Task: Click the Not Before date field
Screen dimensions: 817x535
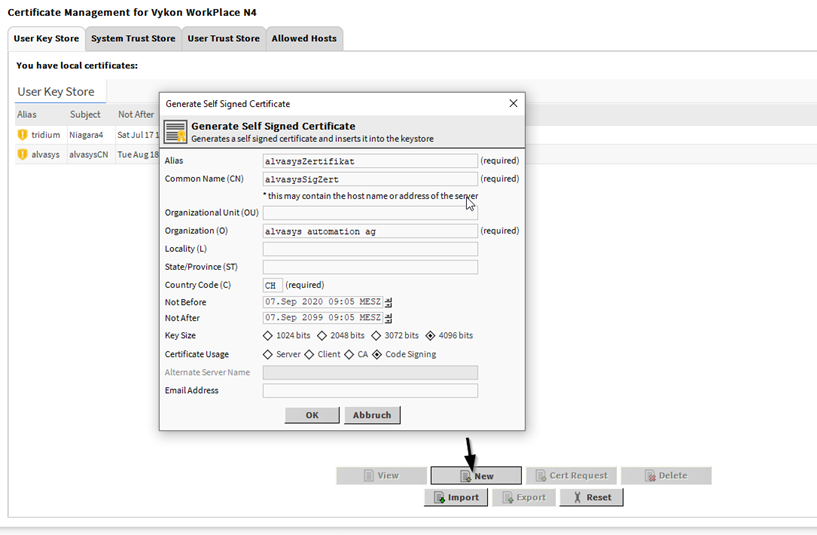Action: click(x=323, y=302)
